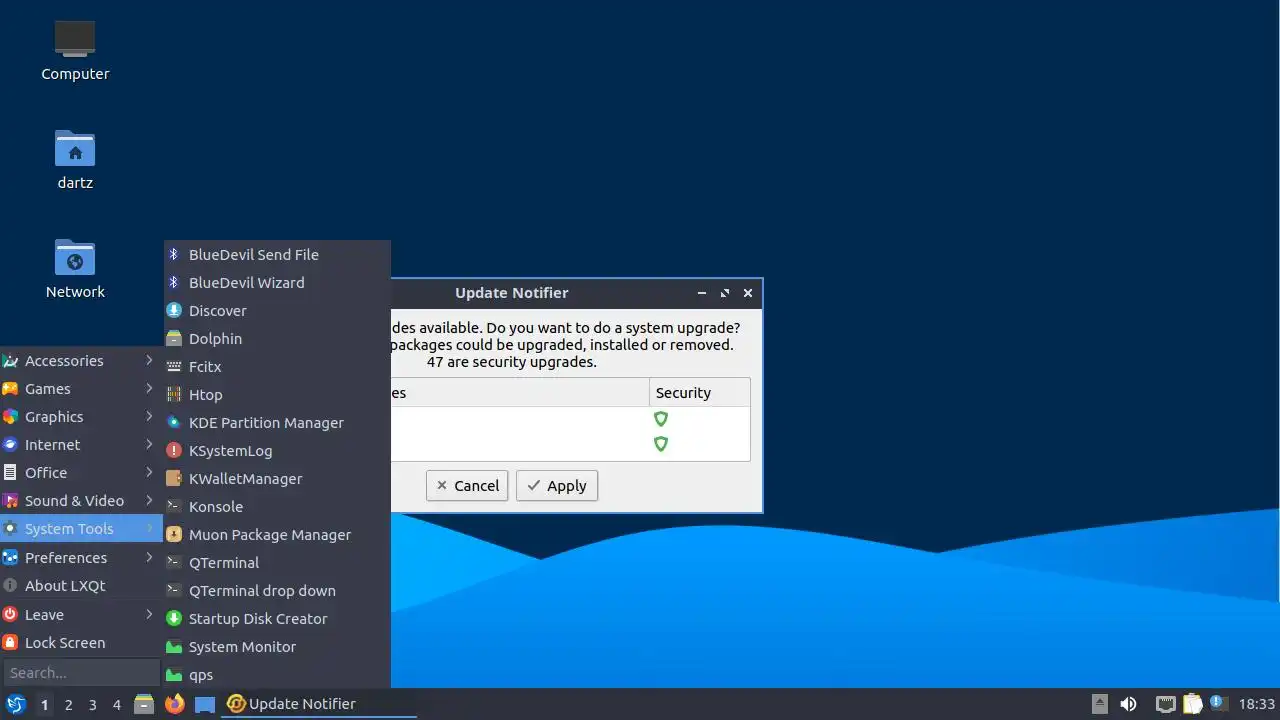This screenshot has width=1280, height=720.
Task: Expand the Leave submenu
Action: (x=81, y=614)
